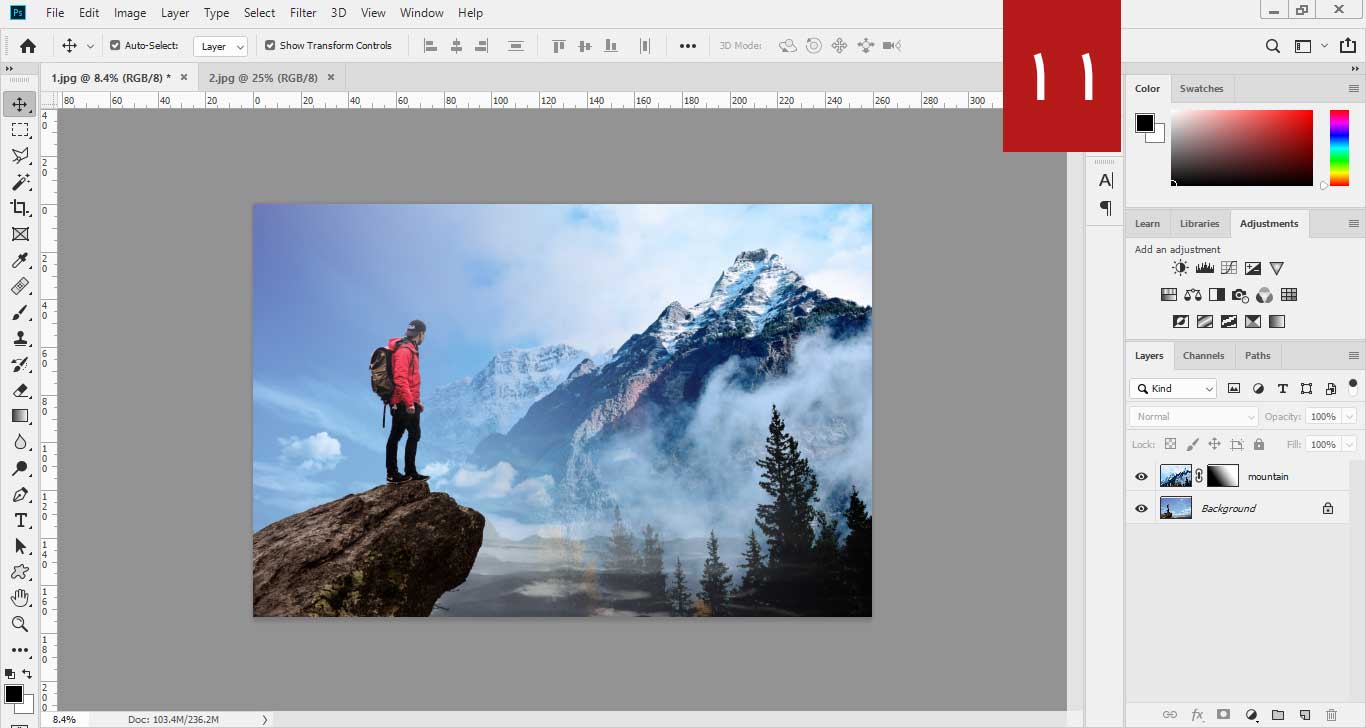
Task: Open the Window menu
Action: pyautogui.click(x=421, y=13)
